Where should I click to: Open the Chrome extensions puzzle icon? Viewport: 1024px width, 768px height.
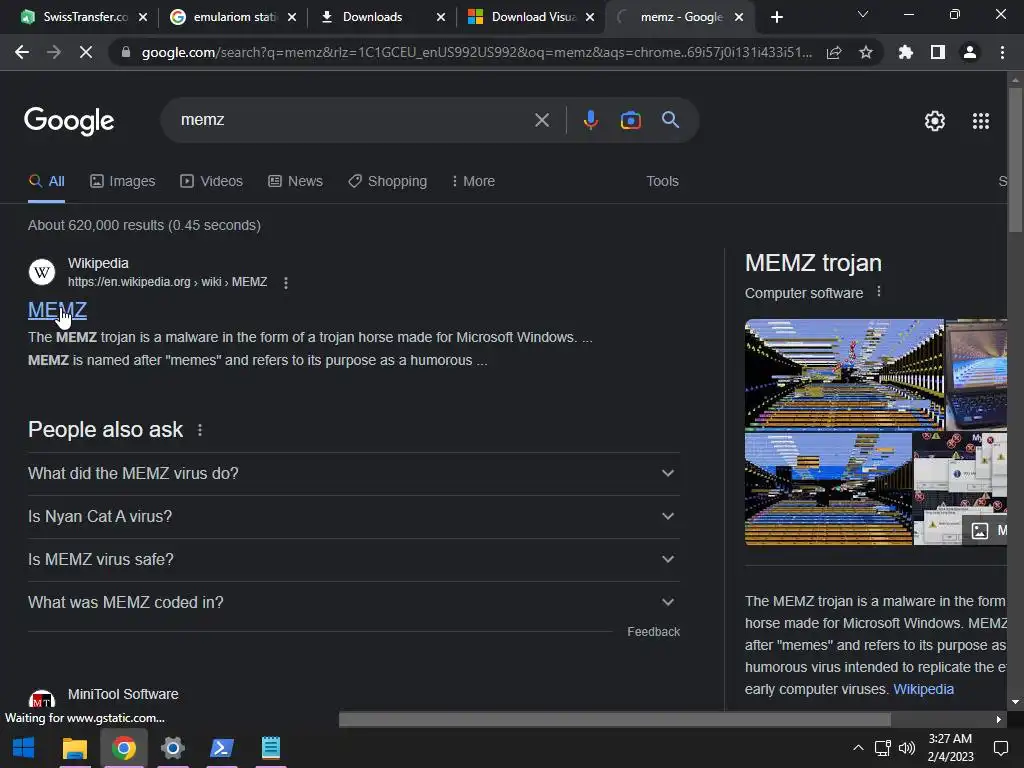[906, 52]
